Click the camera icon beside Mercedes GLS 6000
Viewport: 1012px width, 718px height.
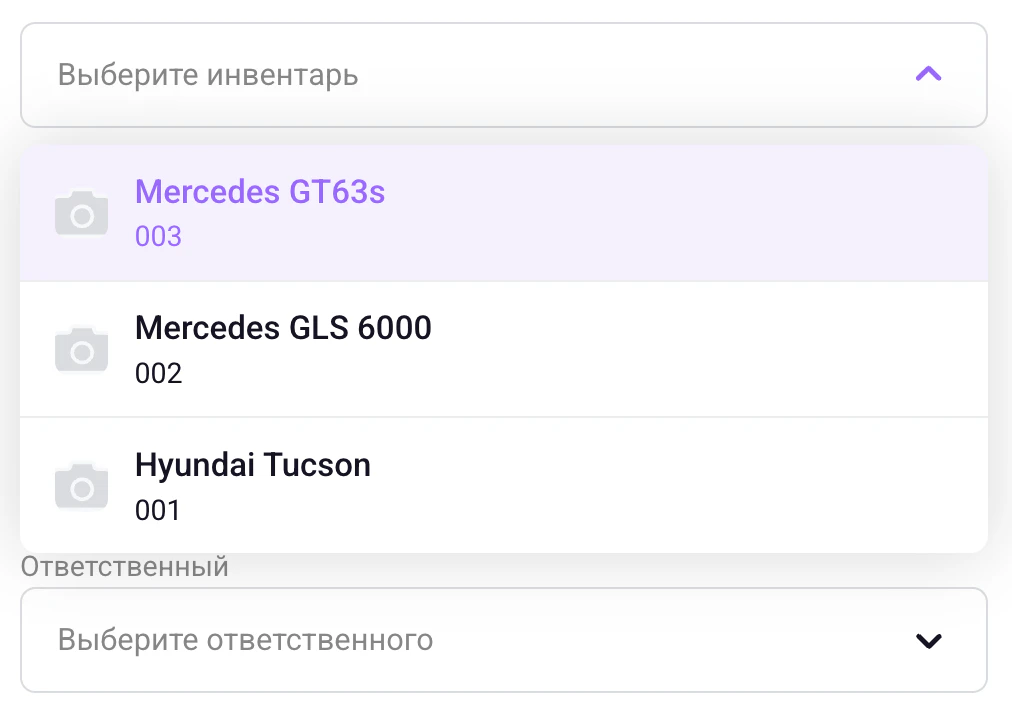(x=81, y=349)
